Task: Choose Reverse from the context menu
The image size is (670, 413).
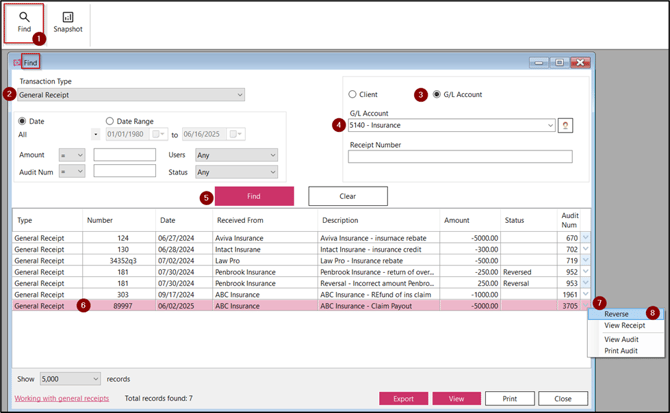Action: (617, 314)
